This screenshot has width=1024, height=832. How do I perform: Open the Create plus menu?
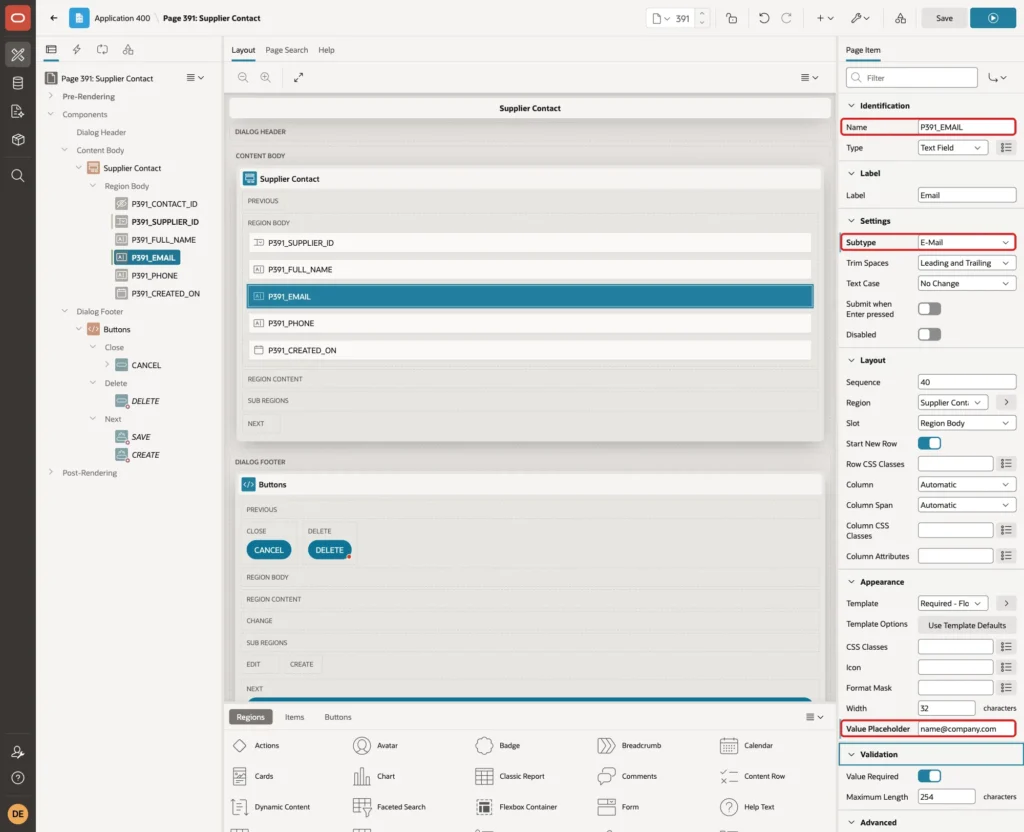pos(825,18)
